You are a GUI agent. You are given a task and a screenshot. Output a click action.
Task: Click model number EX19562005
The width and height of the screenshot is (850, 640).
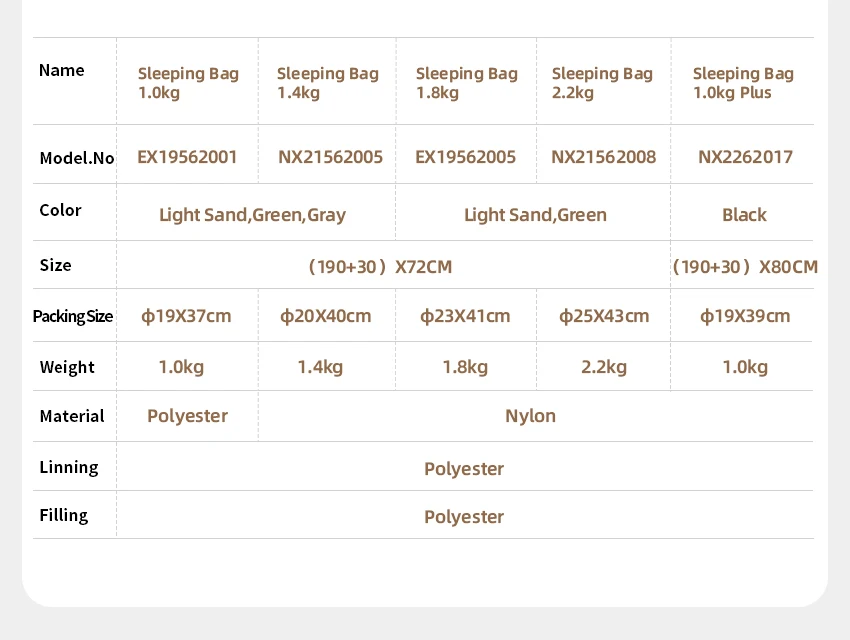465,157
